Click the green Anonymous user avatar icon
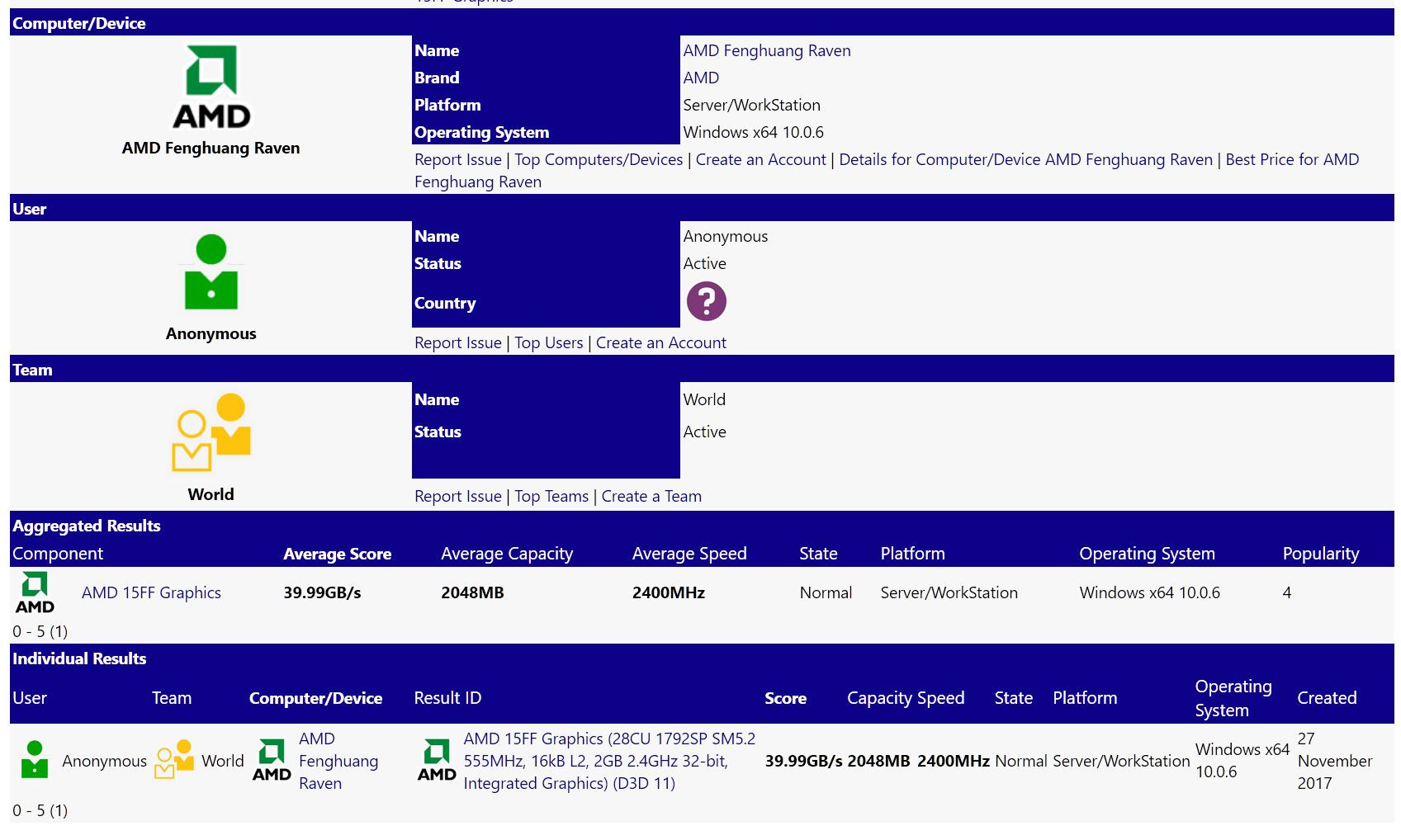1401x840 pixels. 211,272
